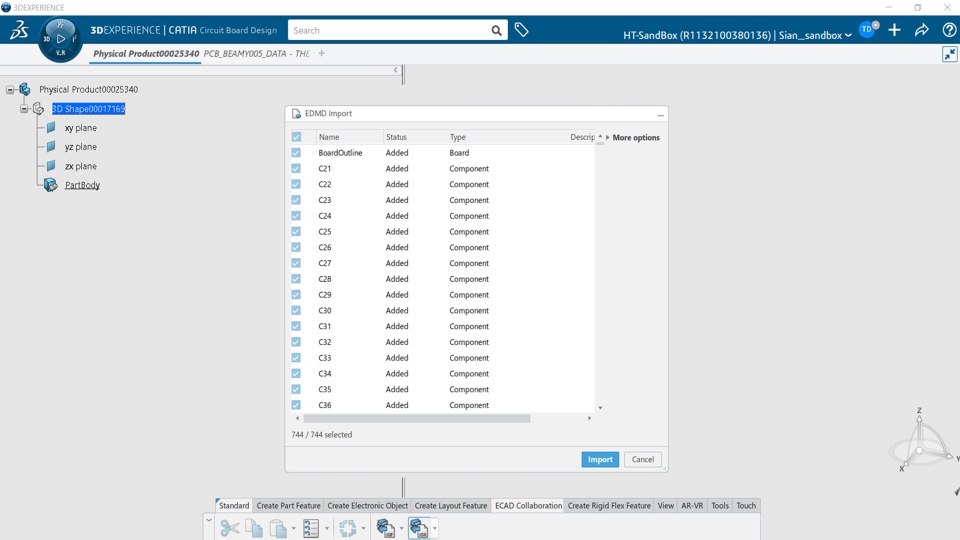
Task: Add a new tab with plus button
Action: 321,53
